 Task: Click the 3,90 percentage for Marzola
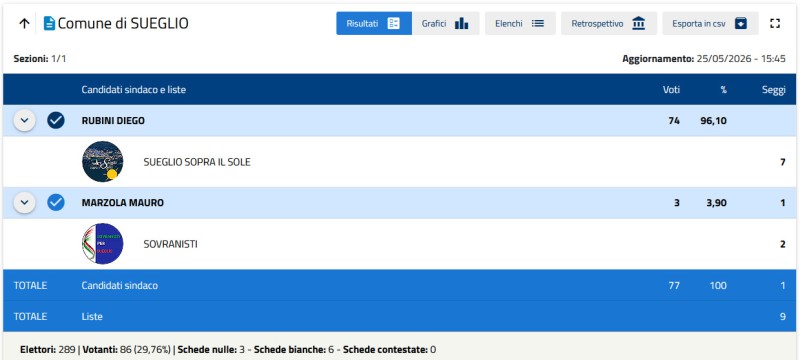pyautogui.click(x=716, y=203)
